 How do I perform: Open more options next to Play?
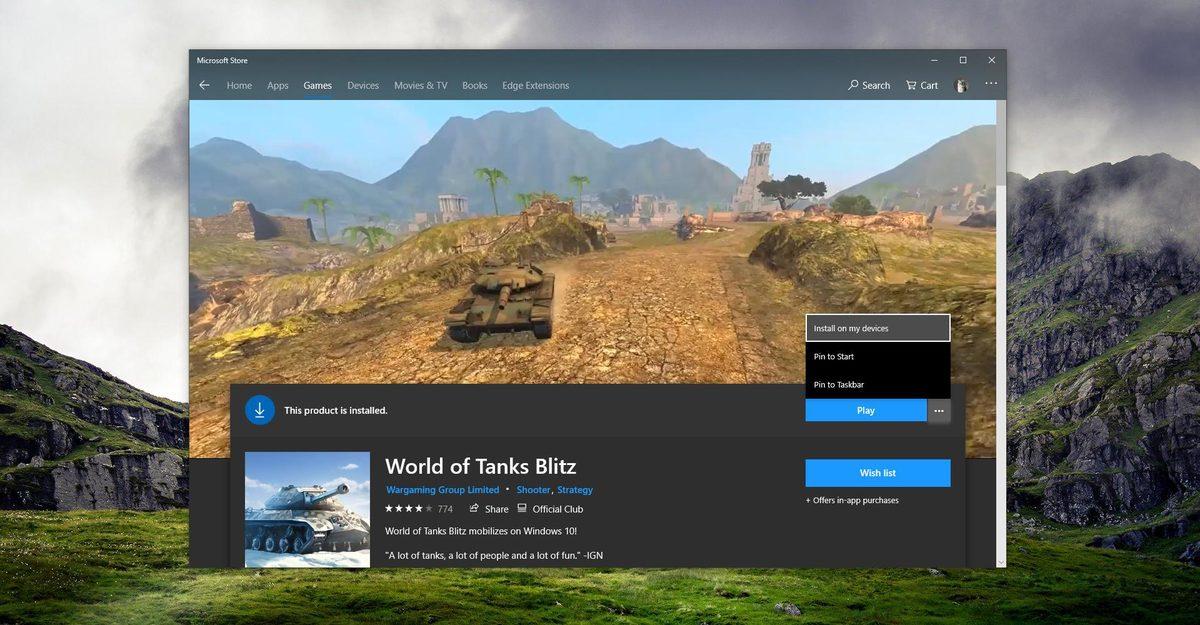point(938,410)
